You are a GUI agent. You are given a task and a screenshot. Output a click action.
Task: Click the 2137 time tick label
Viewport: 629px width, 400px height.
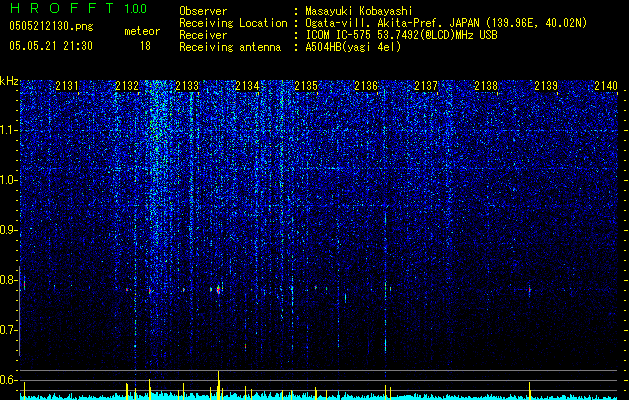pos(426,86)
